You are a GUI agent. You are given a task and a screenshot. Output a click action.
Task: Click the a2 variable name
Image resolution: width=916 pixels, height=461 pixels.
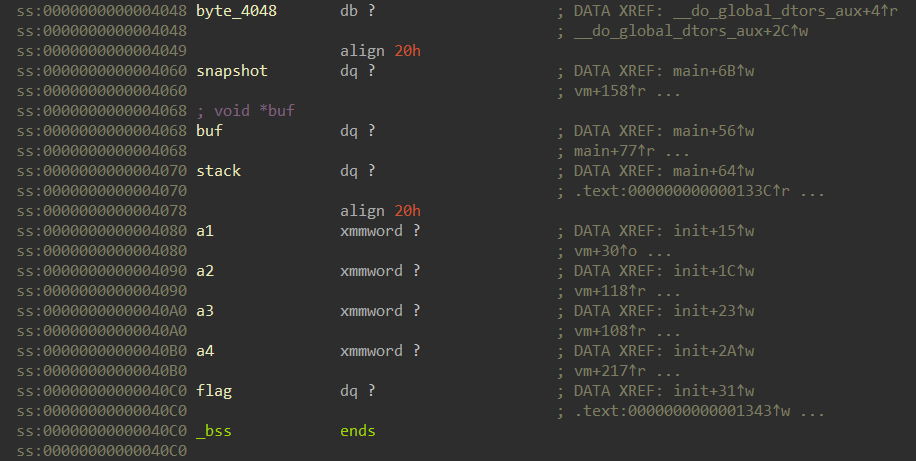click(204, 271)
